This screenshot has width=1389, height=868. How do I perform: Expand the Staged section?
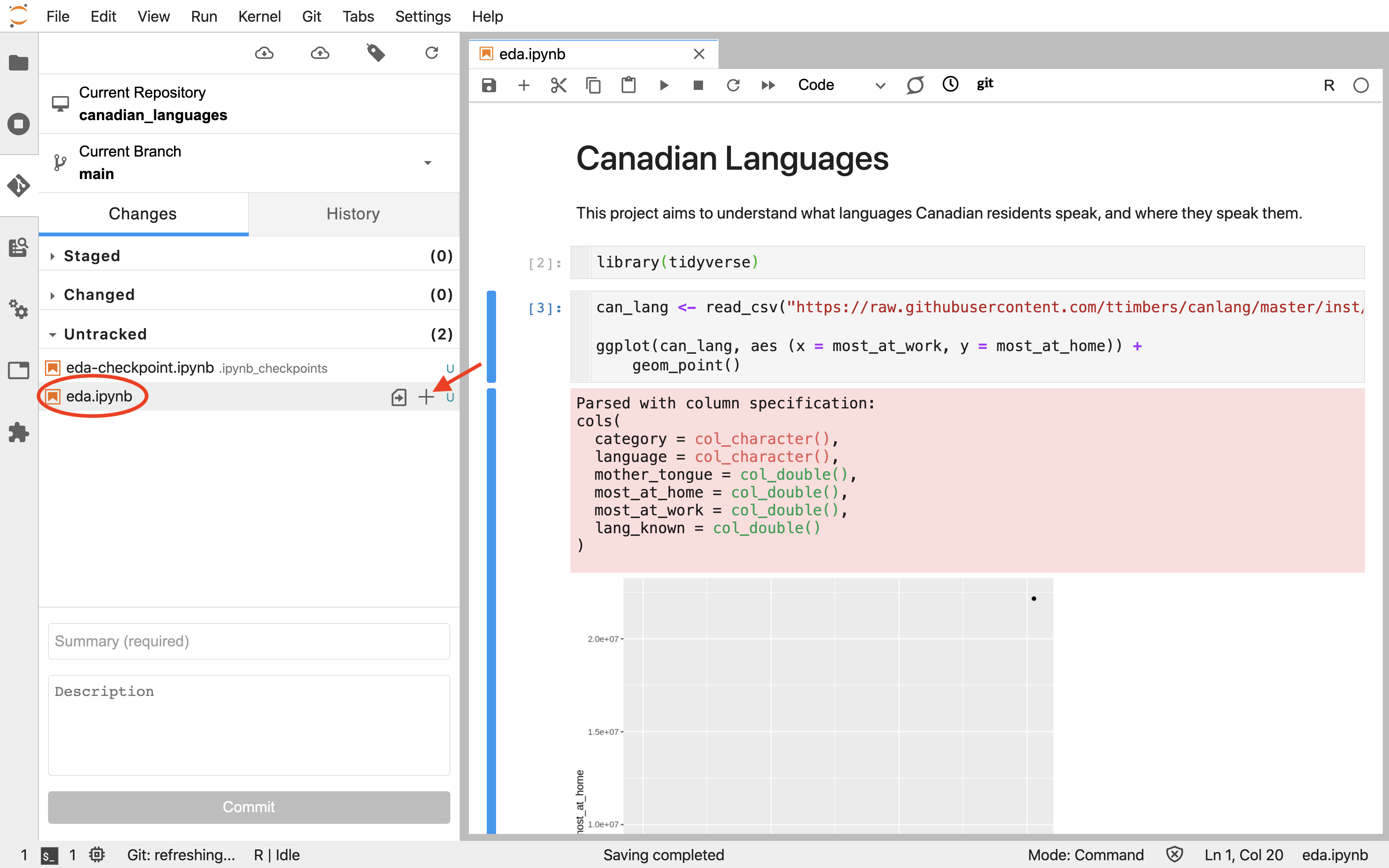[x=249, y=256]
